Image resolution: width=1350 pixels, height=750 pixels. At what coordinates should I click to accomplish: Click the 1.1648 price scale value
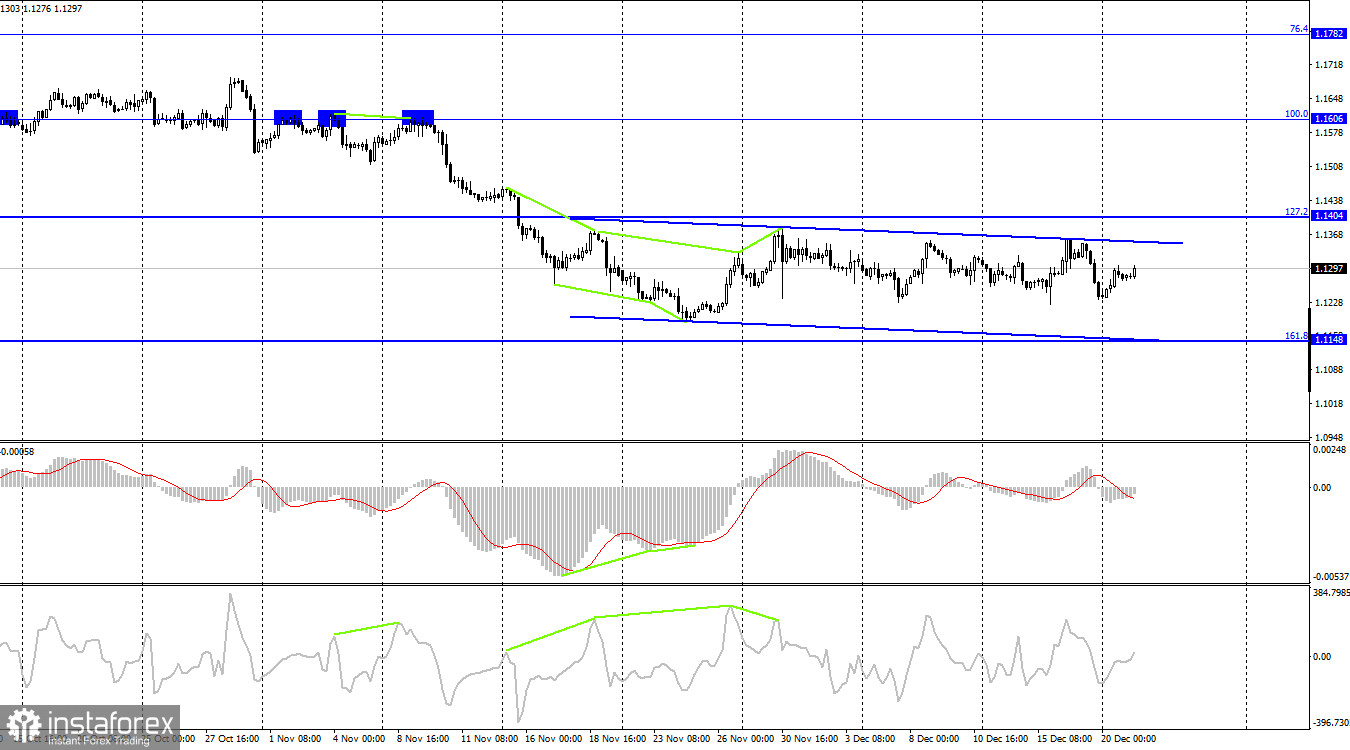click(1330, 99)
